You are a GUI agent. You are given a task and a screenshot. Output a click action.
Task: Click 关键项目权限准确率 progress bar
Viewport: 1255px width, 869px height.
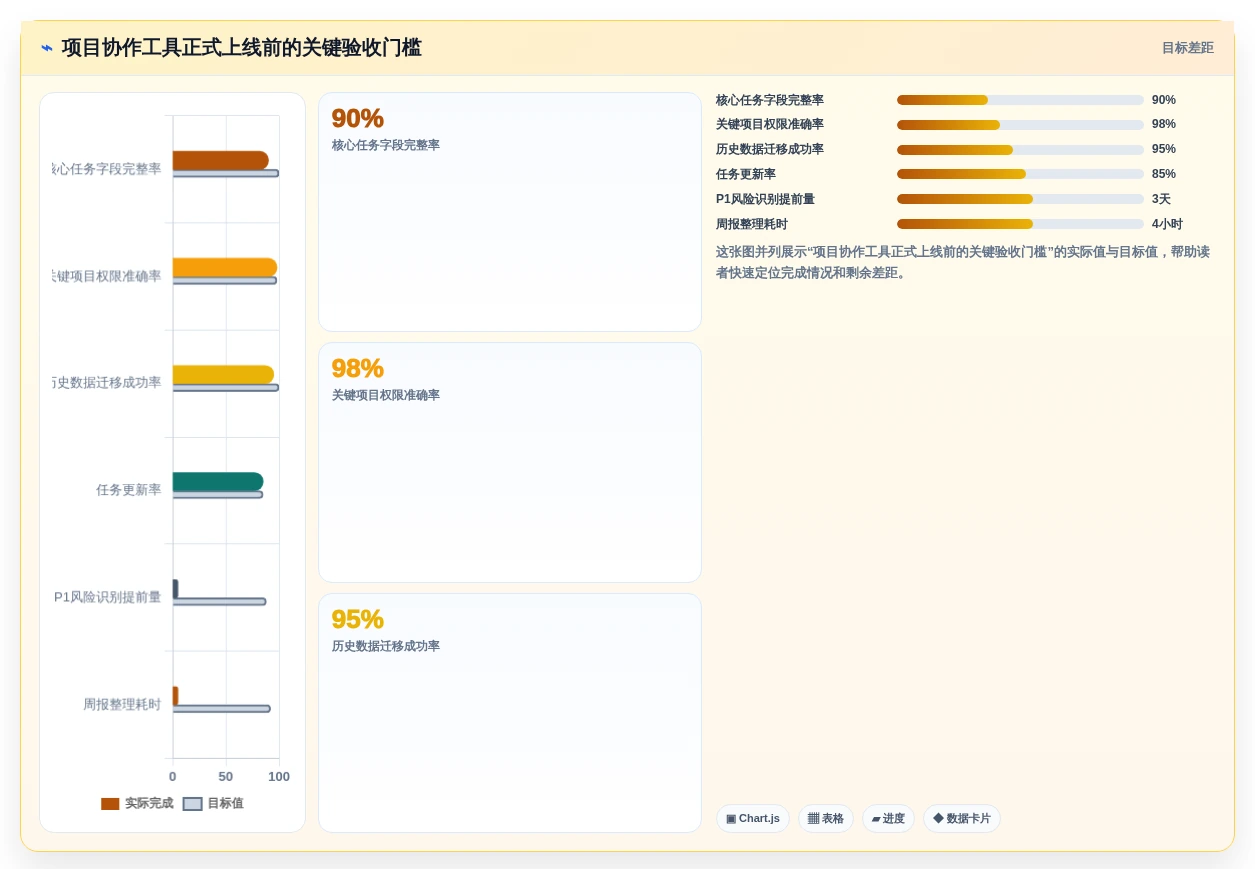1020,125
